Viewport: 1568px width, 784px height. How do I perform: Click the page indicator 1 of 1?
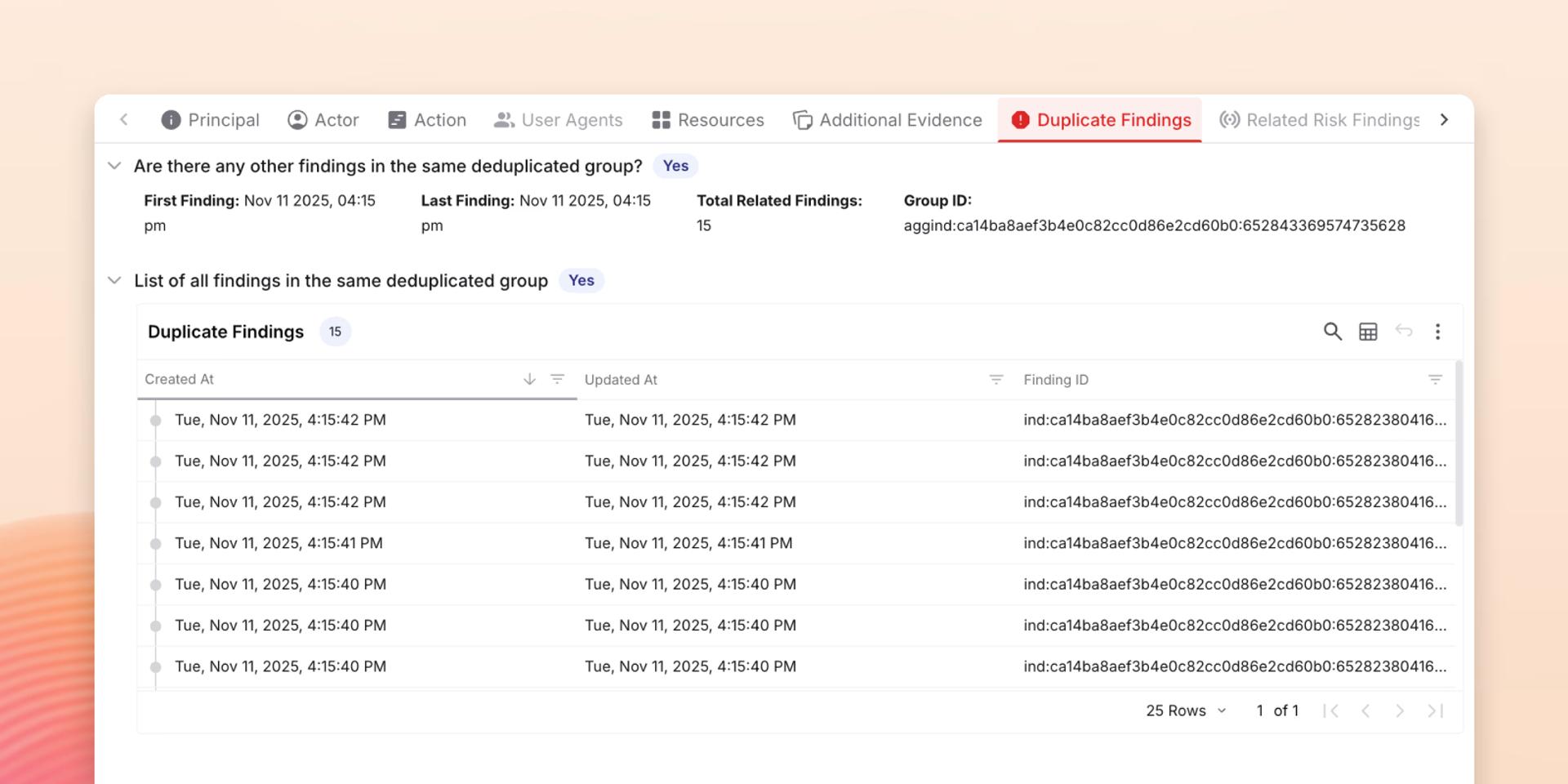[x=1277, y=710]
